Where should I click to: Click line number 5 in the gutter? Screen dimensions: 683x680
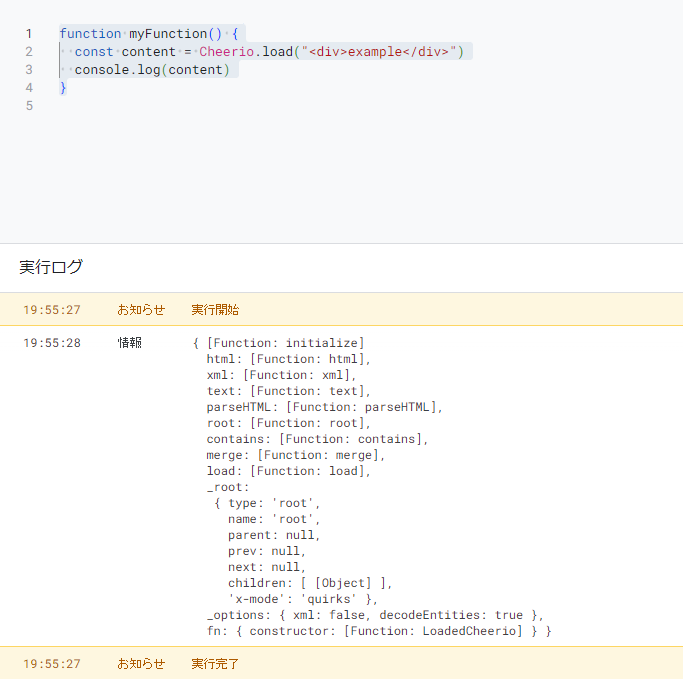(x=29, y=105)
